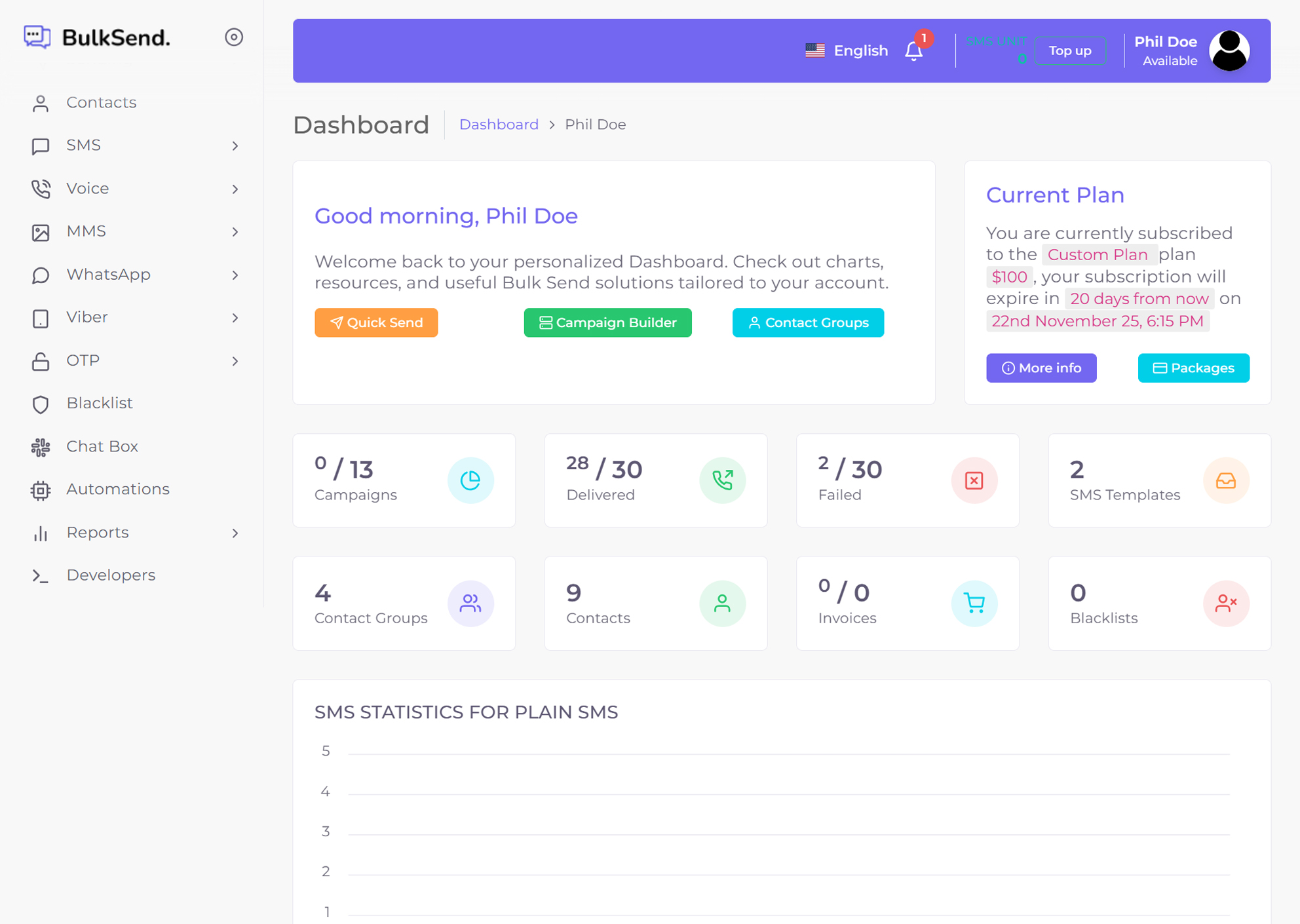This screenshot has width=1300, height=924.
Task: Toggle the sidebar collapse circle icon
Action: coord(234,37)
